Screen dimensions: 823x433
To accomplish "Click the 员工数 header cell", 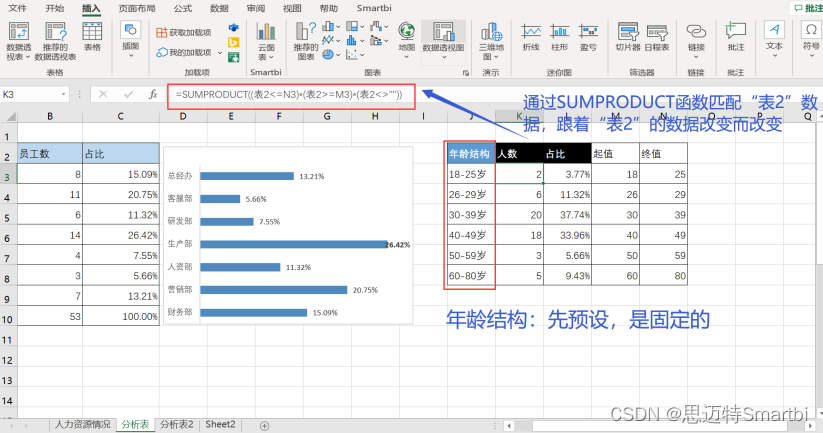I will pyautogui.click(x=50, y=153).
